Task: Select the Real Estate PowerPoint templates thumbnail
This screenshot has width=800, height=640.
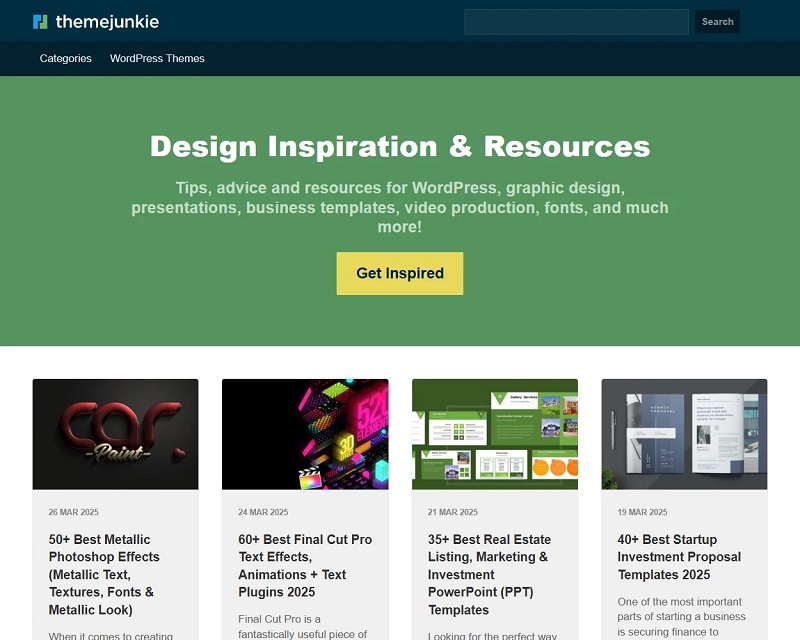Action: (495, 434)
